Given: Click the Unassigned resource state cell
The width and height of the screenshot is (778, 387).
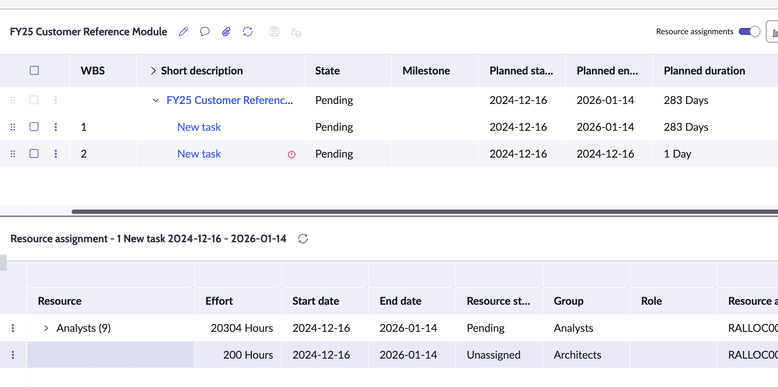Looking at the screenshot, I should coord(499,355).
